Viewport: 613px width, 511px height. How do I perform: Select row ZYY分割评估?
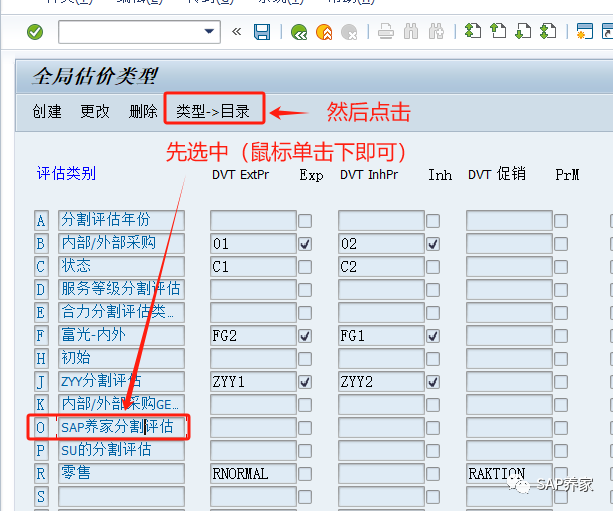122,382
